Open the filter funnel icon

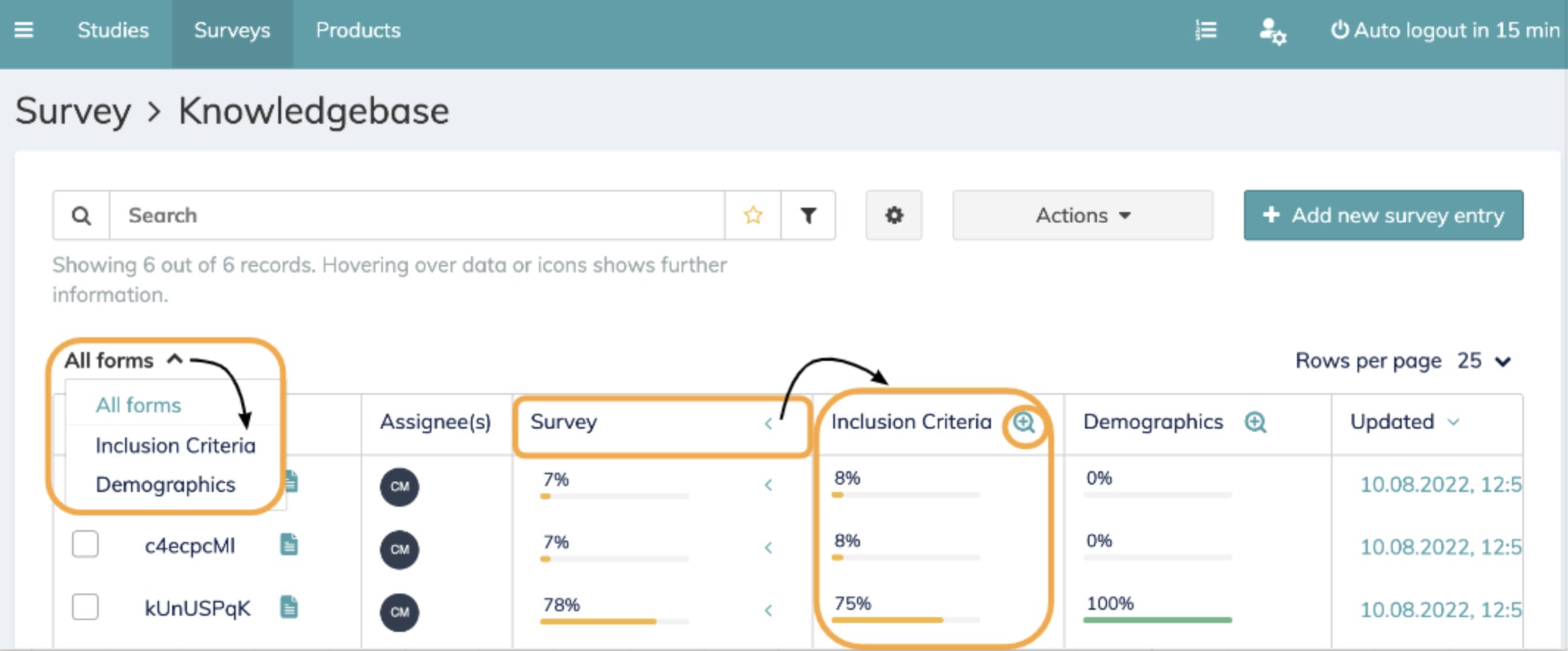808,215
